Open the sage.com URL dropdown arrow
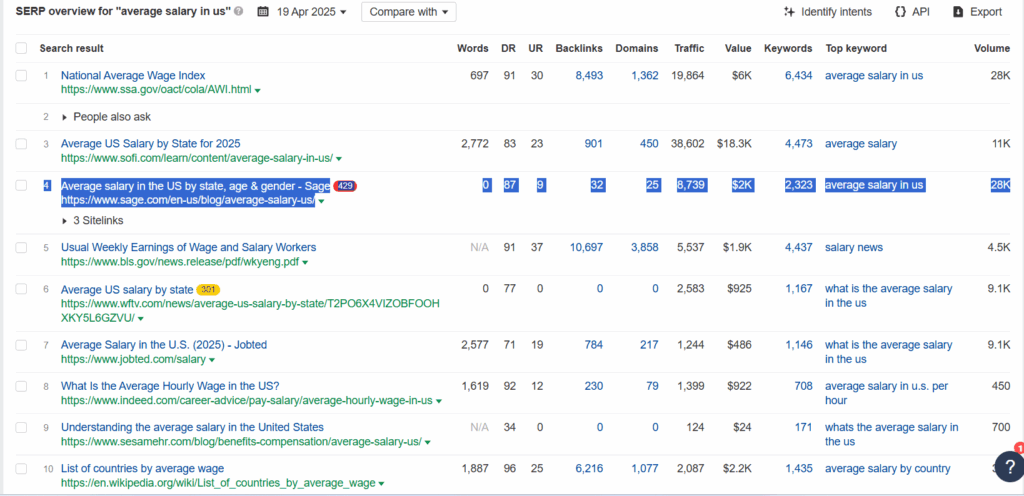The image size is (1024, 496). tap(321, 201)
